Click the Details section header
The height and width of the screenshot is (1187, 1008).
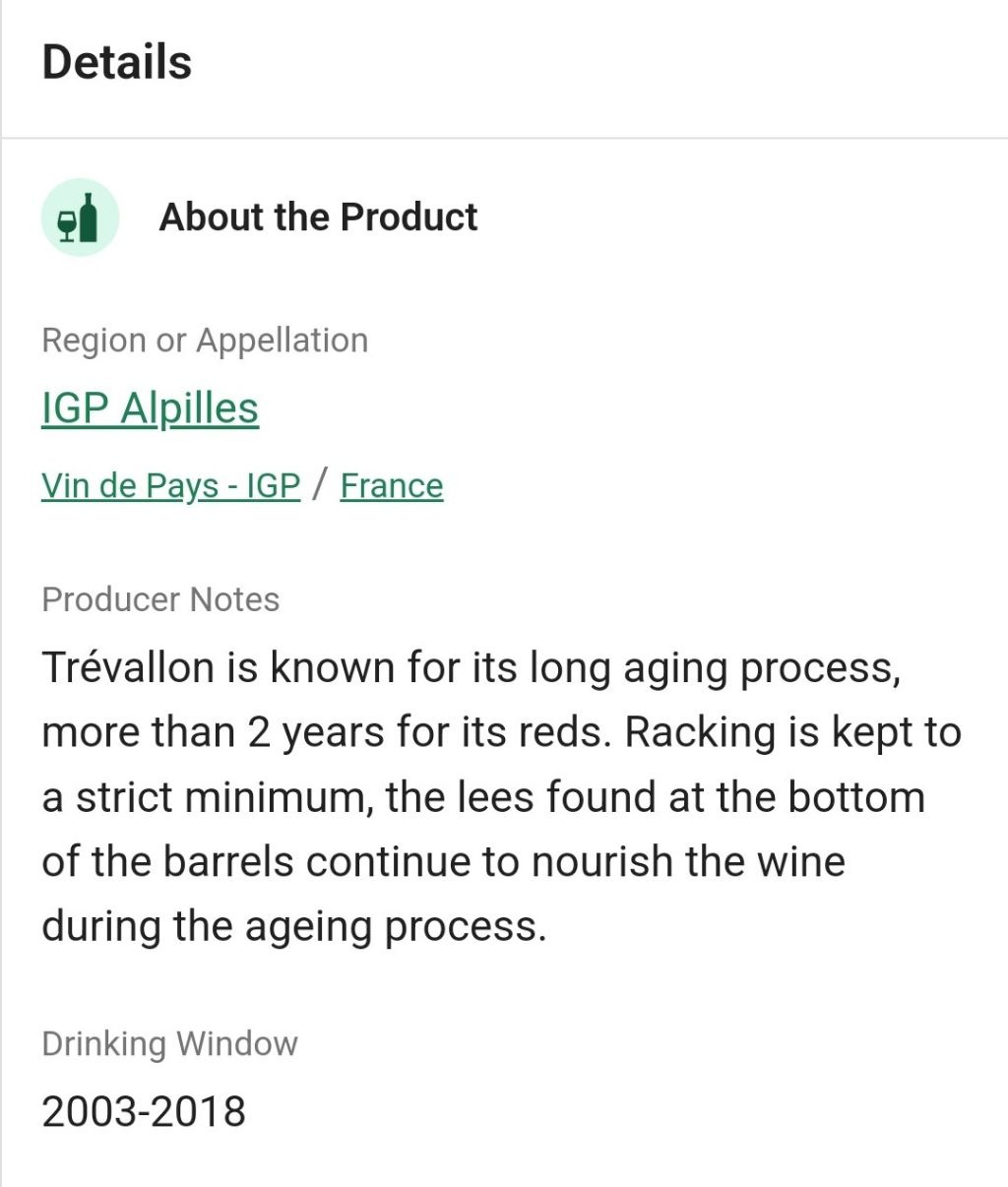[116, 62]
